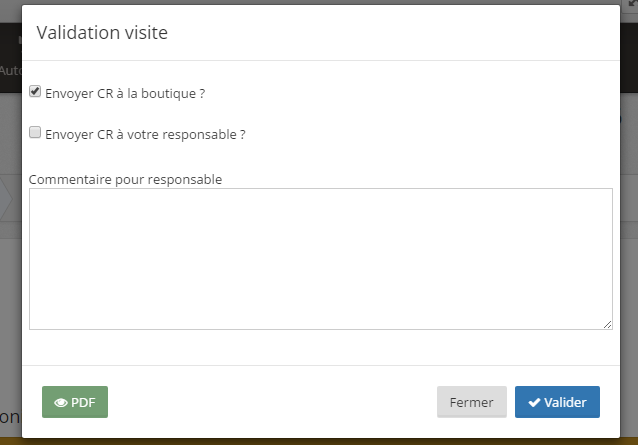Image resolution: width=638 pixels, height=445 pixels.
Task: Click the resize grip of the comment textarea
Action: [607, 324]
